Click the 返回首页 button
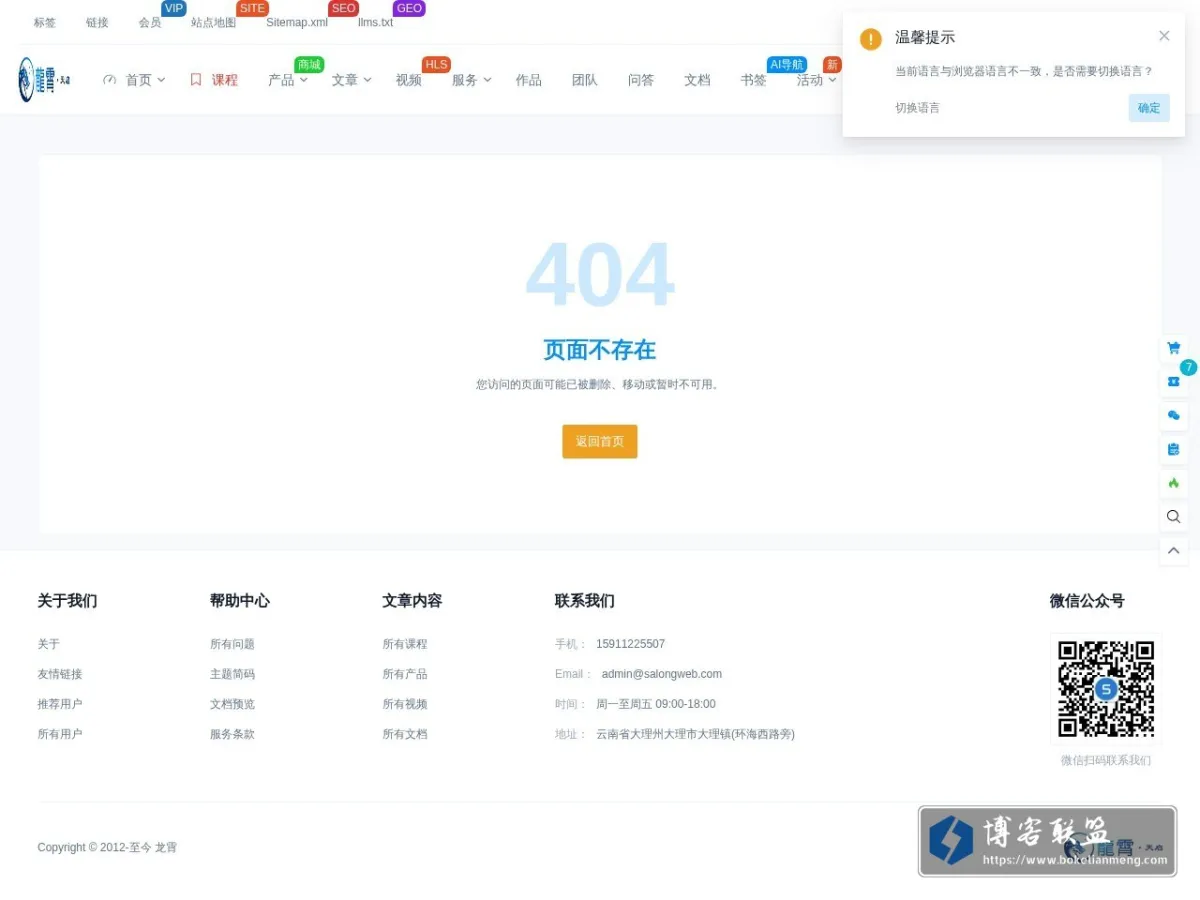 coord(600,442)
